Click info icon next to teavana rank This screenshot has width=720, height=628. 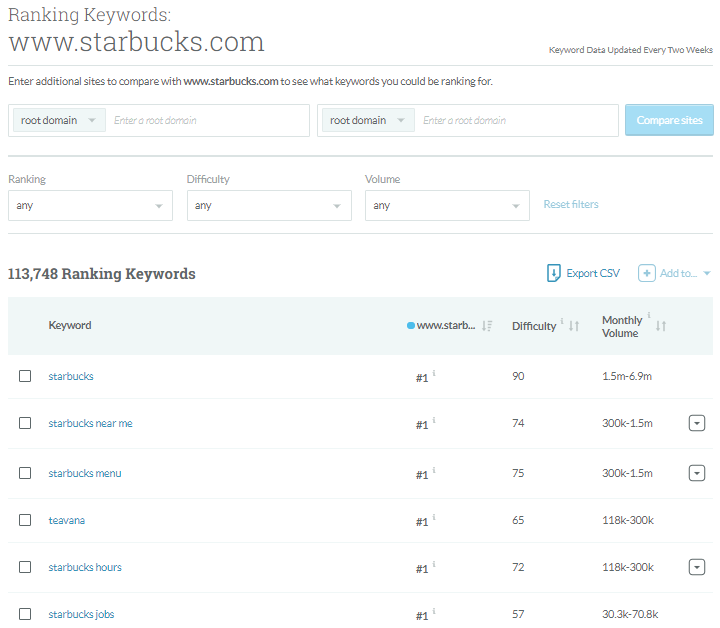tap(434, 518)
